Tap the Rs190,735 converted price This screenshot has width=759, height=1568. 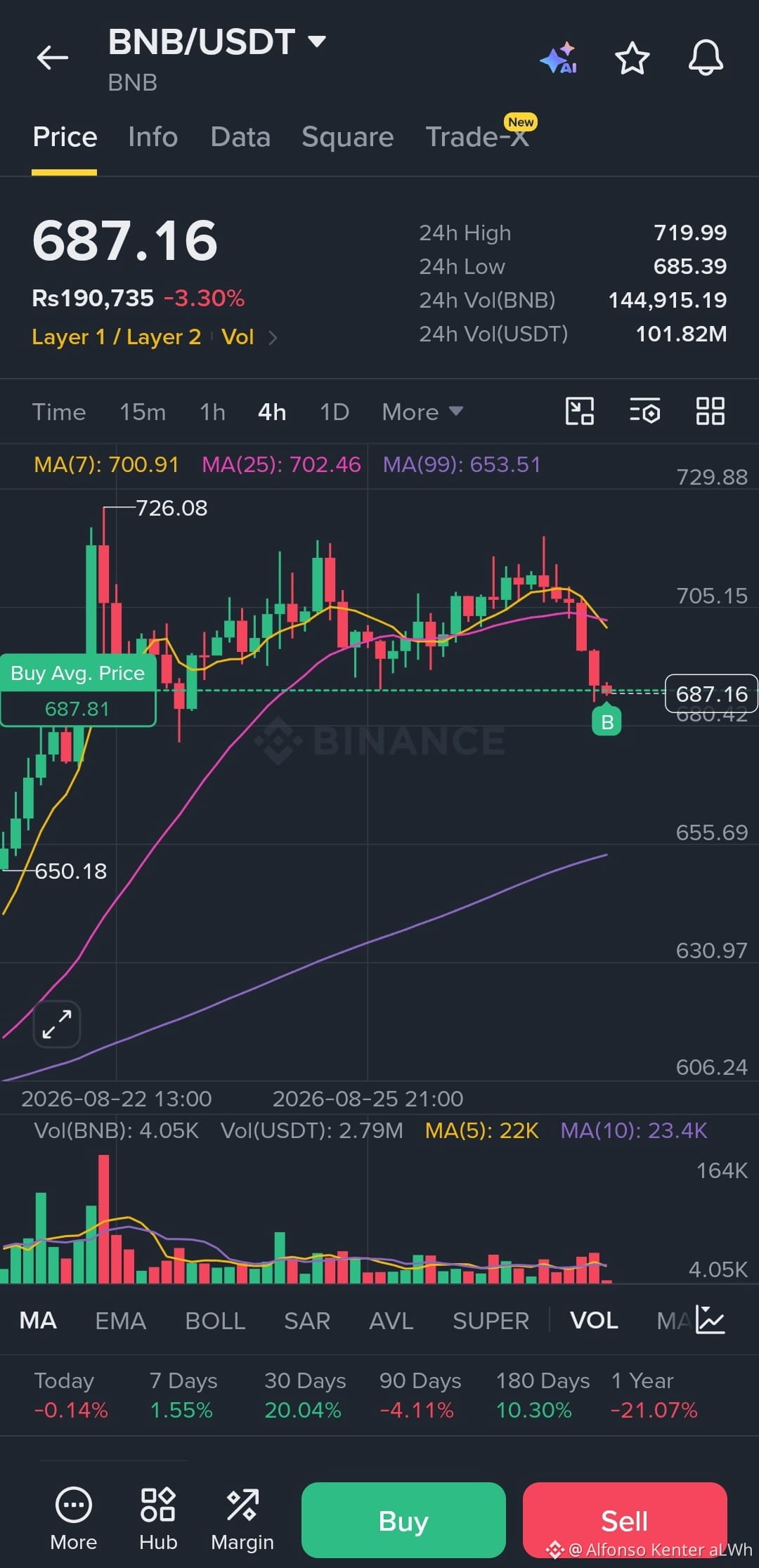(x=93, y=298)
